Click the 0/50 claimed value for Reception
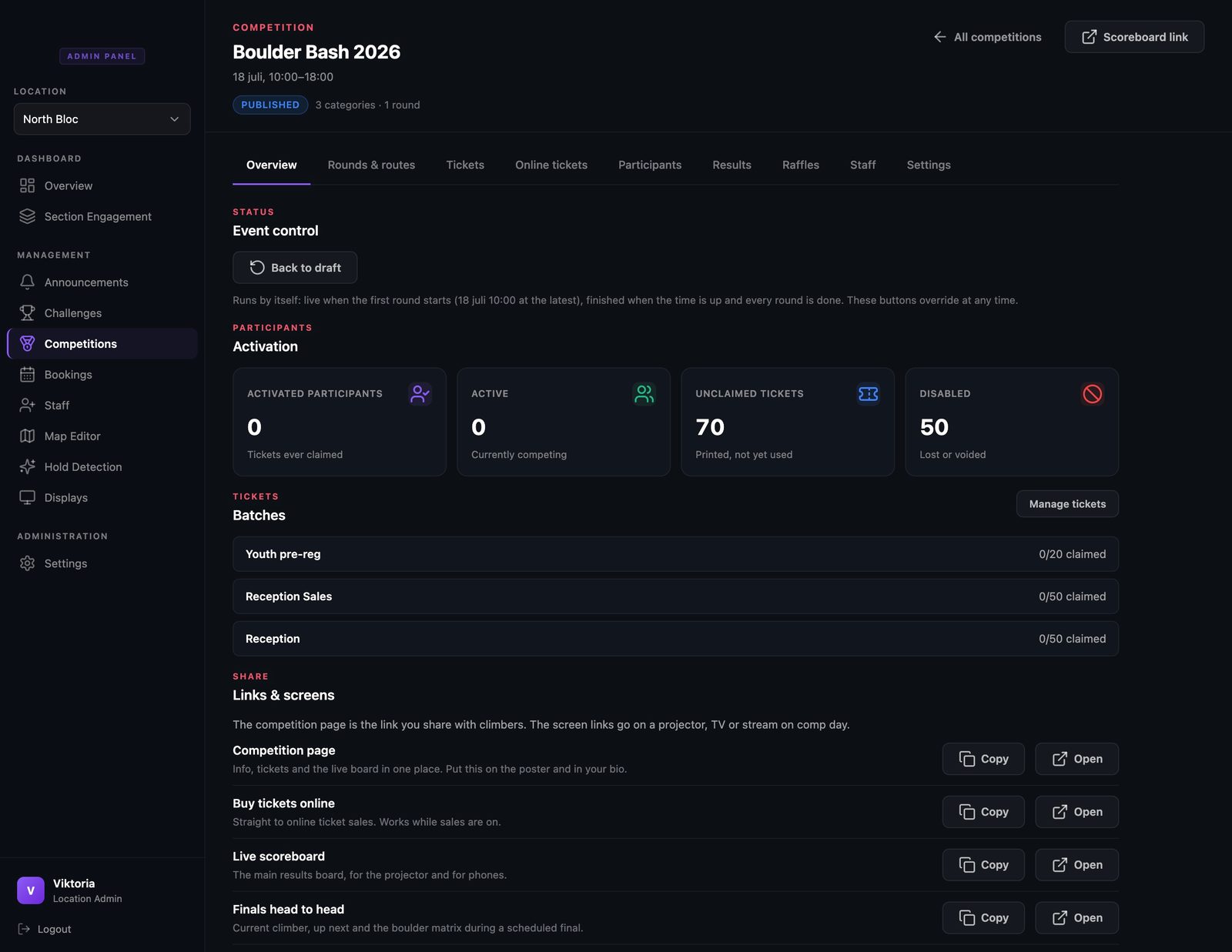 (x=1072, y=639)
